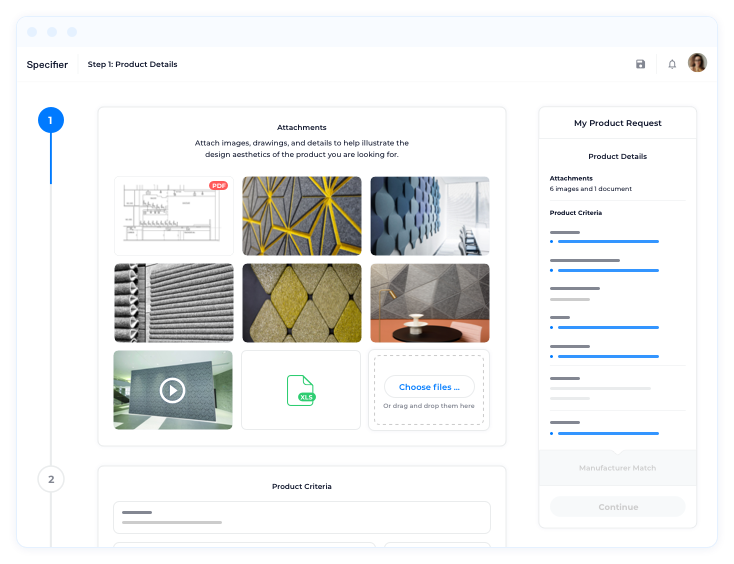Click the drag and drop upload area text
734x564 pixels.
coord(429,406)
